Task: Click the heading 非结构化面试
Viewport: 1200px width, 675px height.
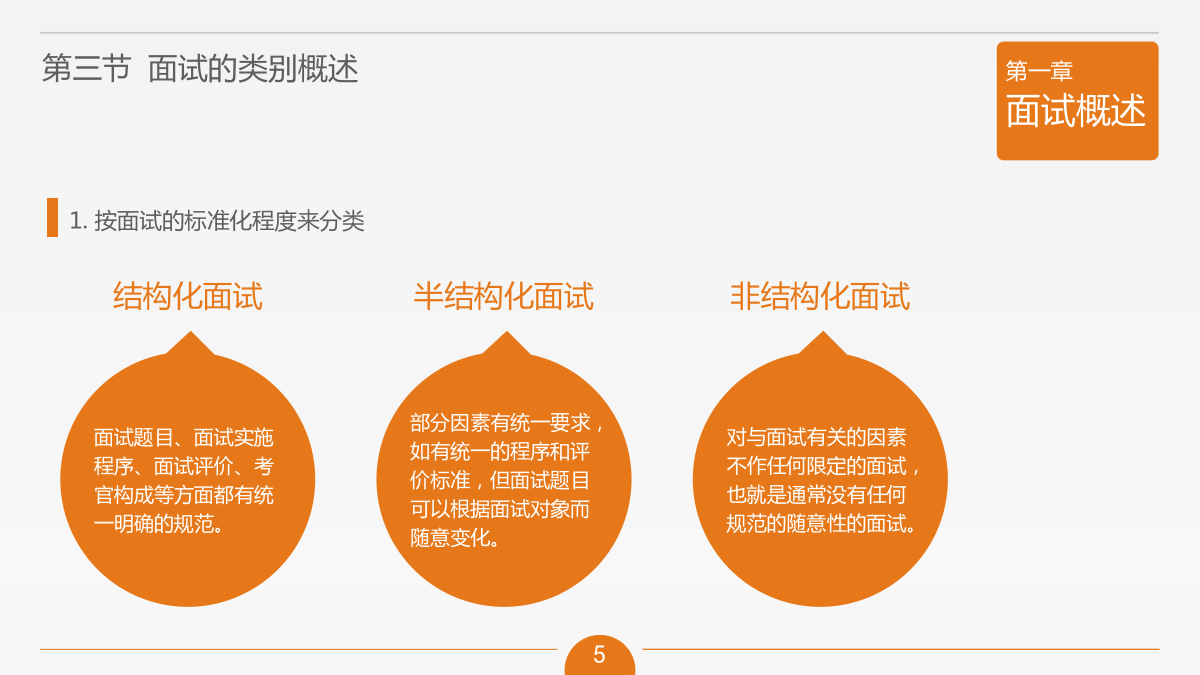Action: click(x=820, y=297)
